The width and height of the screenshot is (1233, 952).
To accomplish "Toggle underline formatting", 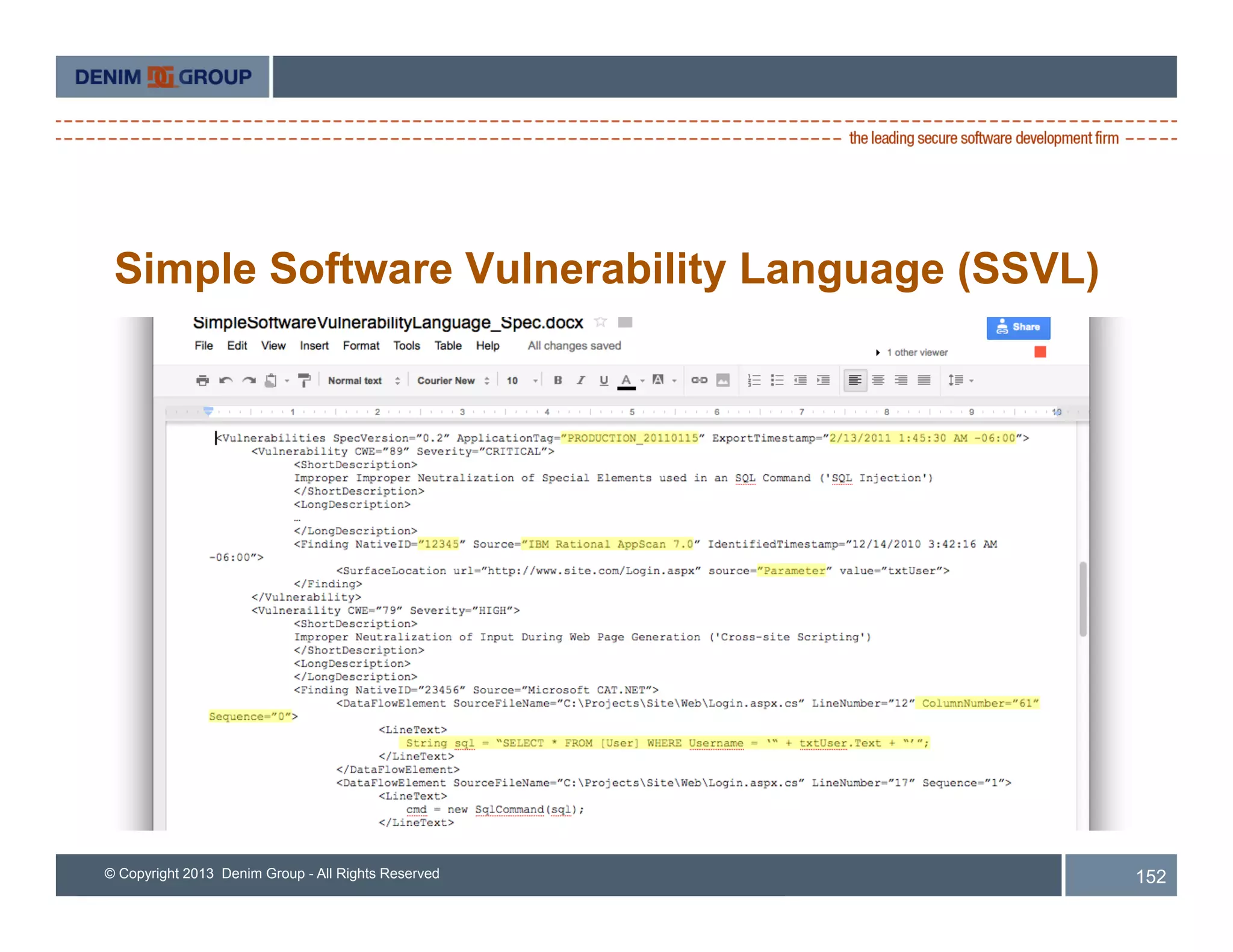I will click(x=603, y=380).
